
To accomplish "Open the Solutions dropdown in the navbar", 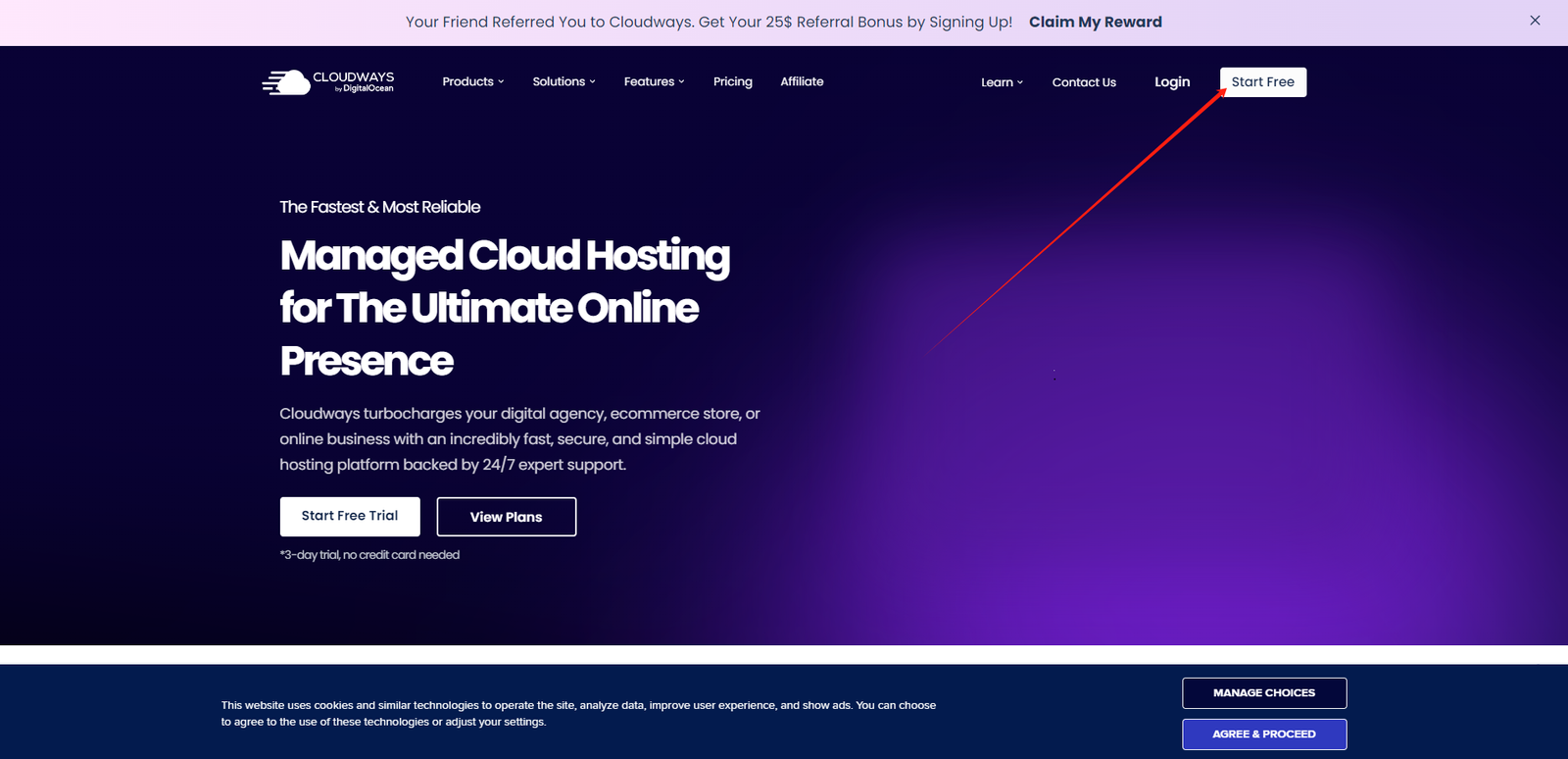I will tap(563, 81).
